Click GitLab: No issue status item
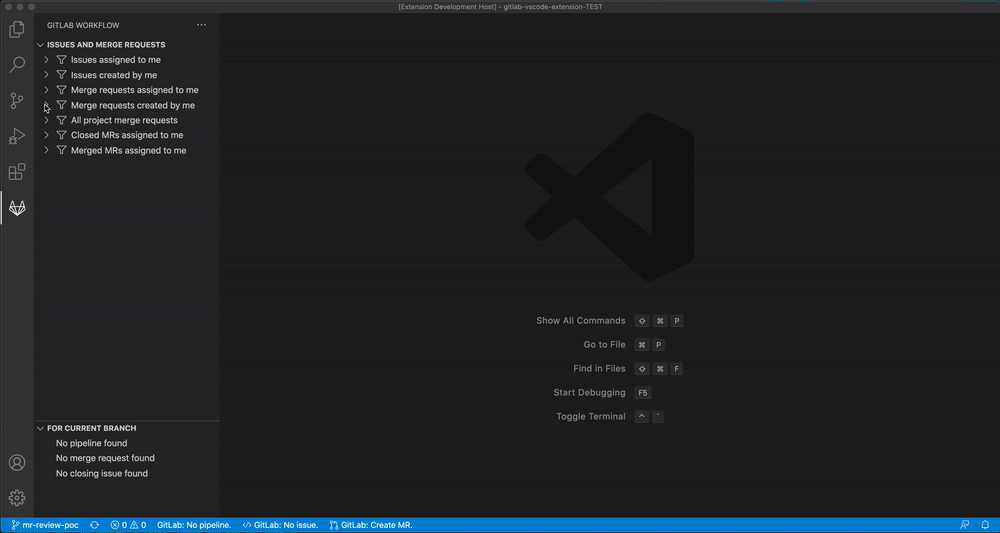The image size is (1000, 533). click(x=280, y=525)
